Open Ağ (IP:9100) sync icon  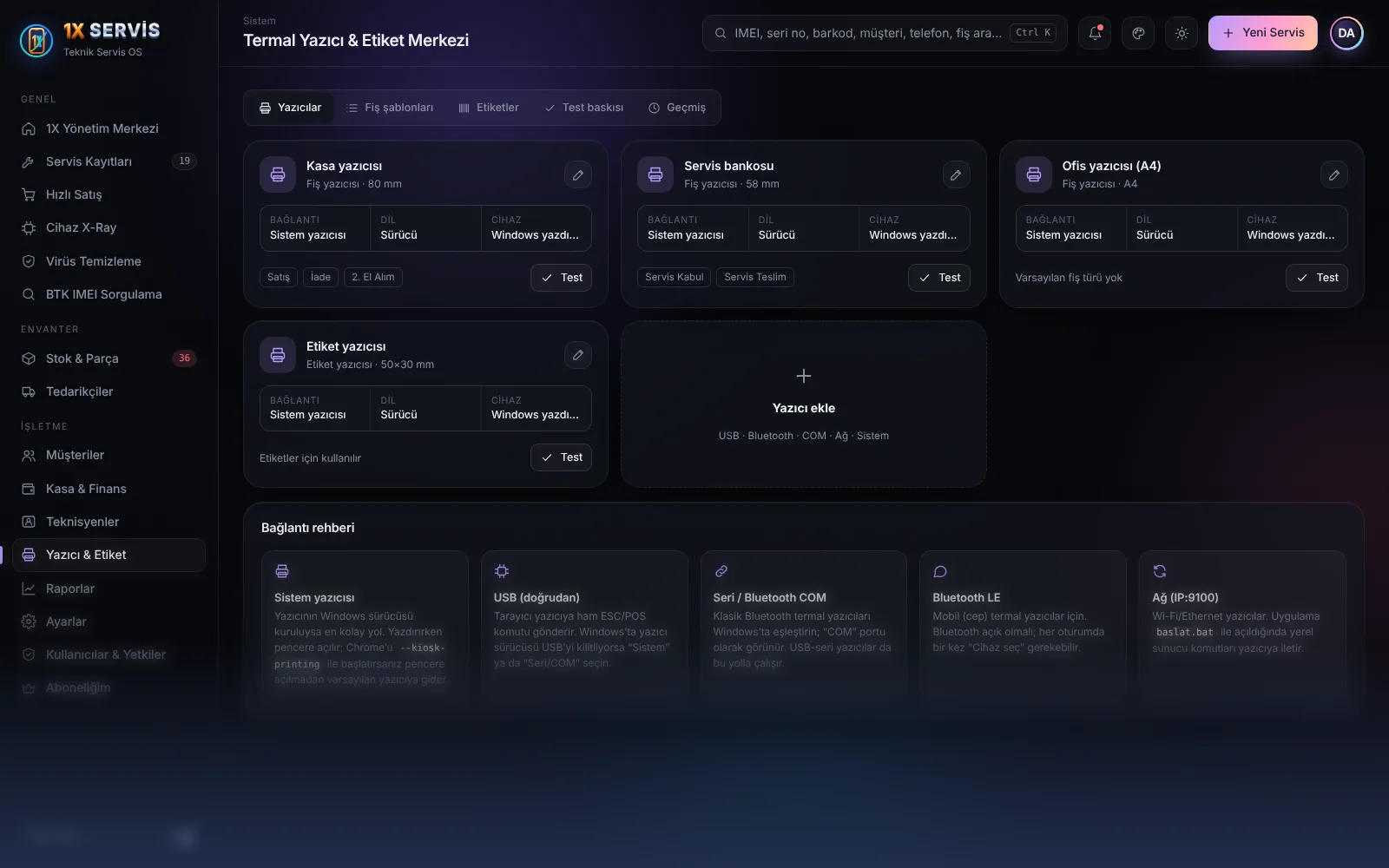pos(1160,571)
